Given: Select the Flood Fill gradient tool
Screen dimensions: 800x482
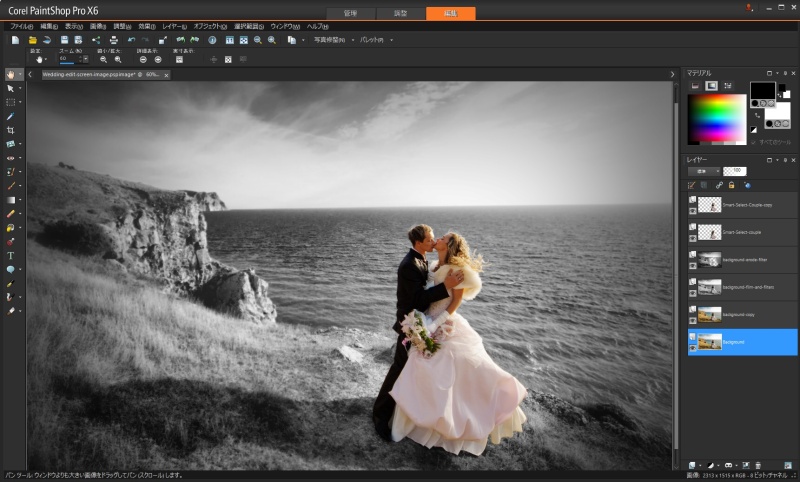Looking at the screenshot, I should point(10,200).
